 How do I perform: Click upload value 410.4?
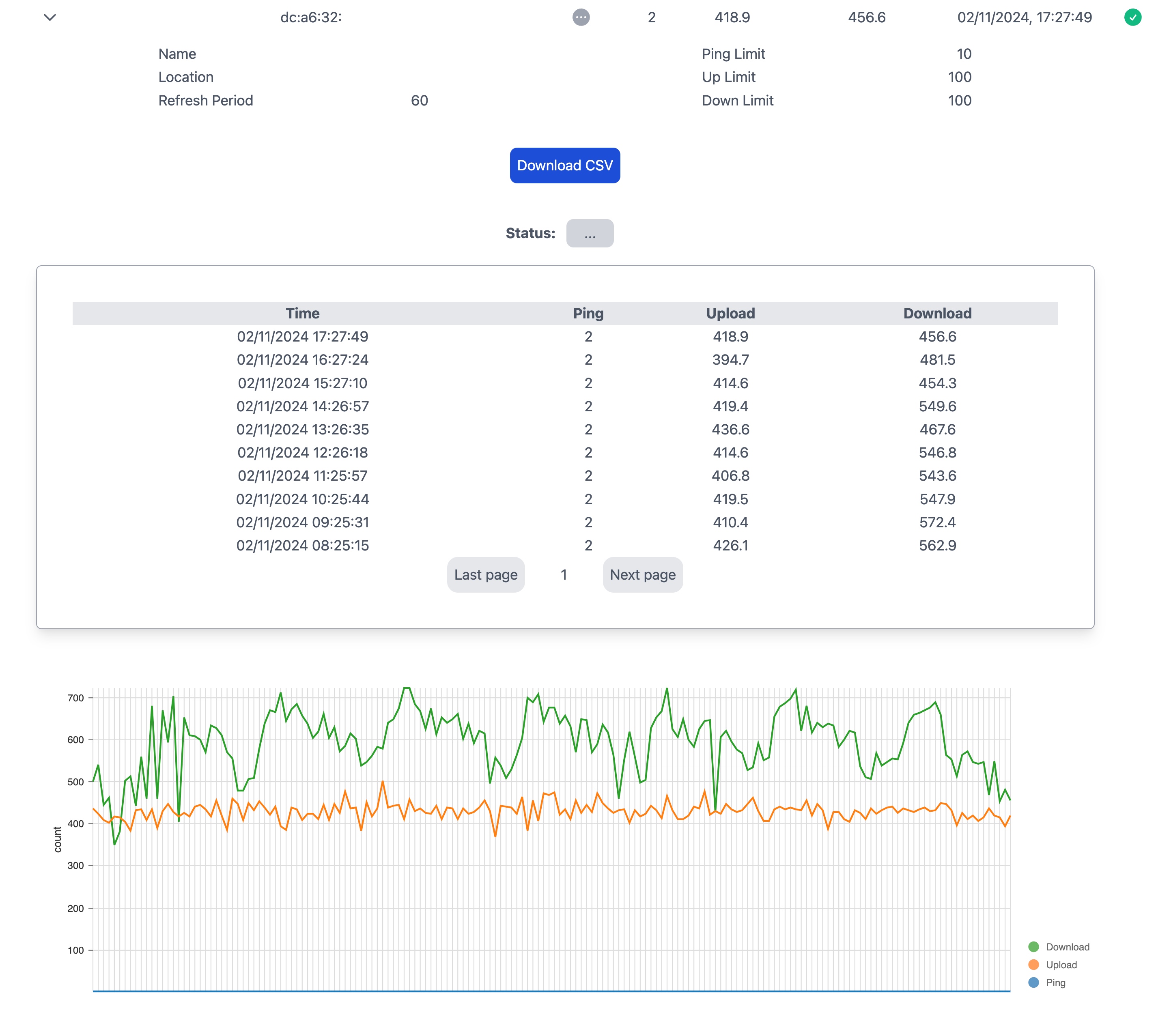tap(730, 522)
